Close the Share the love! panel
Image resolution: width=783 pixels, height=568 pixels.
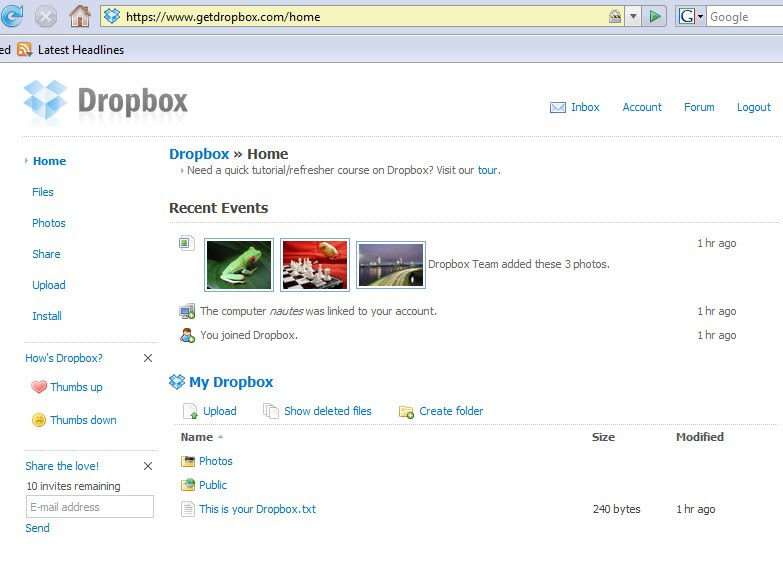pos(148,466)
